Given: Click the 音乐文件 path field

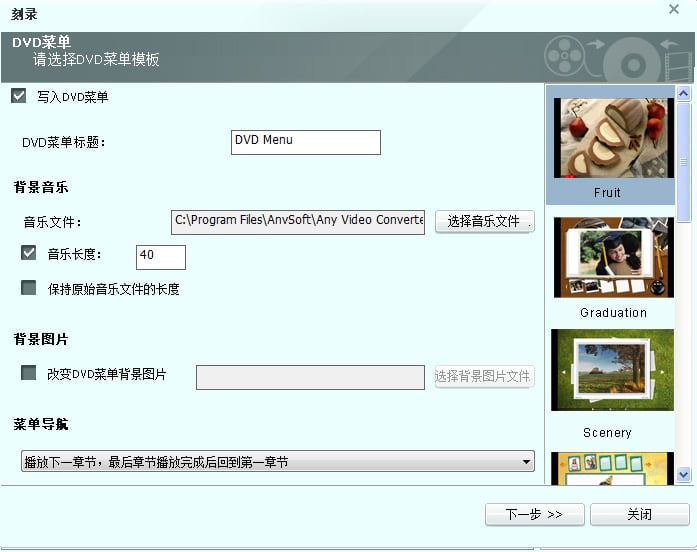Looking at the screenshot, I should point(298,222).
